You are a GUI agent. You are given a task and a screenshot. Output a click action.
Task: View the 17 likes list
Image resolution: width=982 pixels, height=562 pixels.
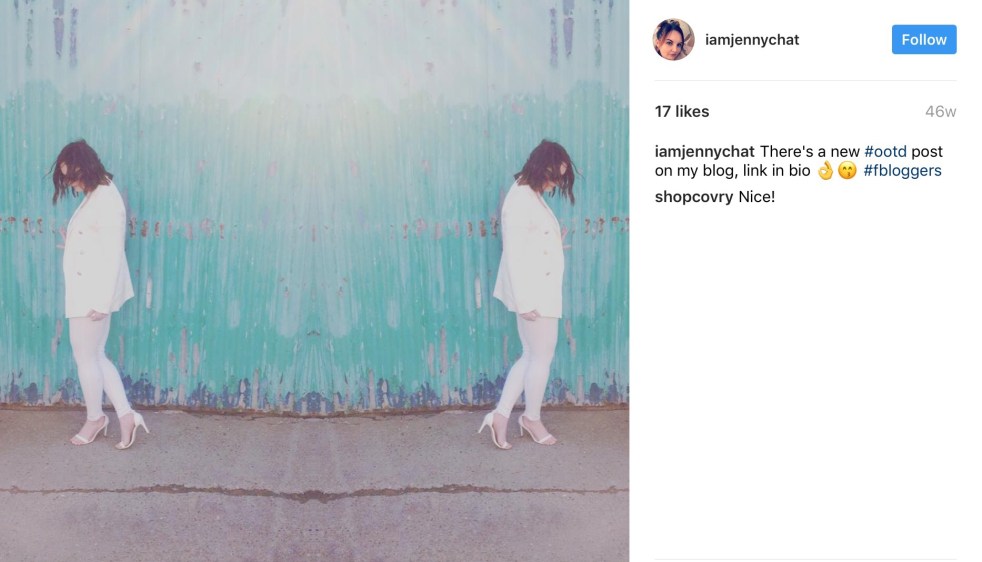click(x=682, y=112)
